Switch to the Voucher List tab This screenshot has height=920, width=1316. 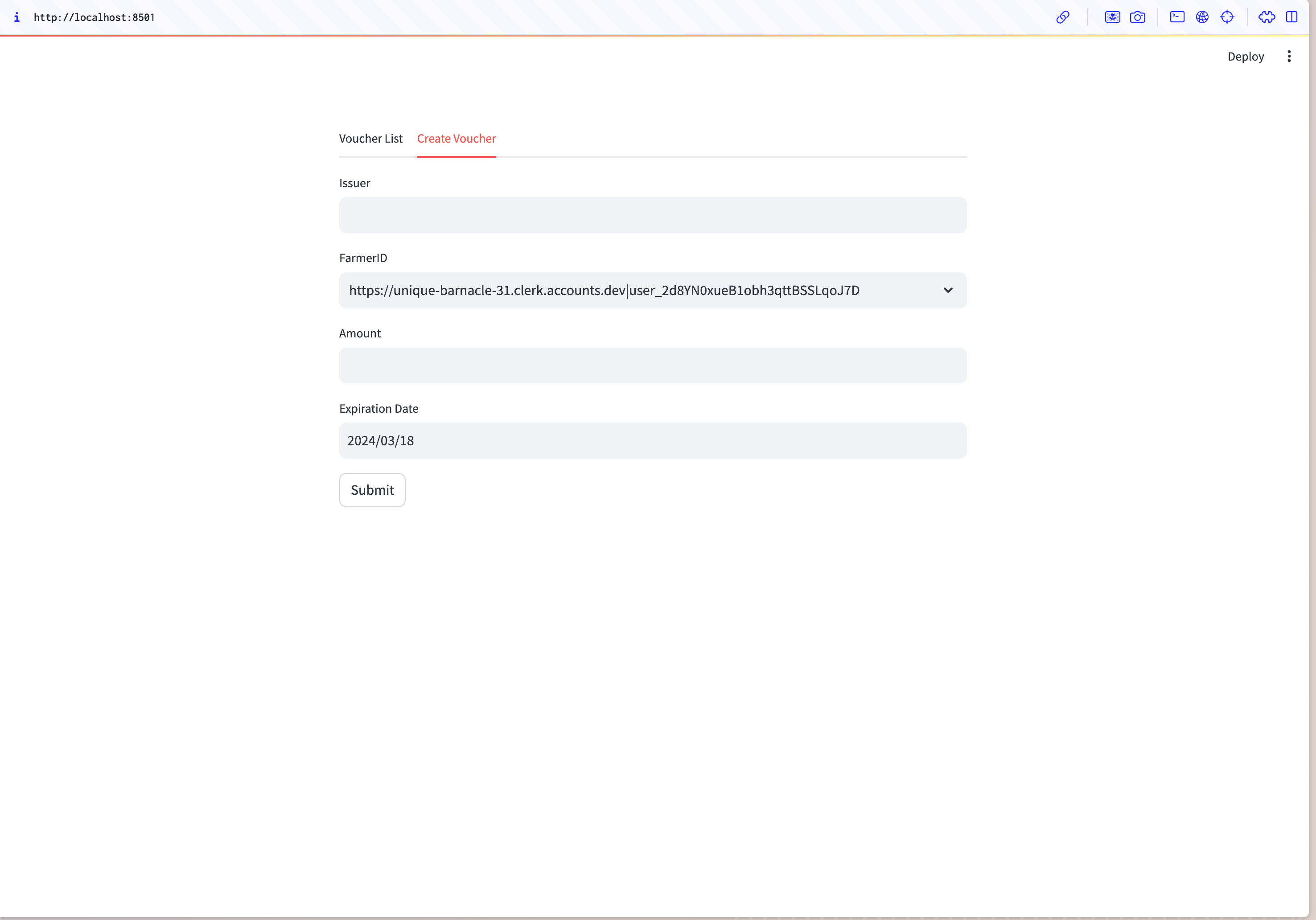[x=370, y=139]
